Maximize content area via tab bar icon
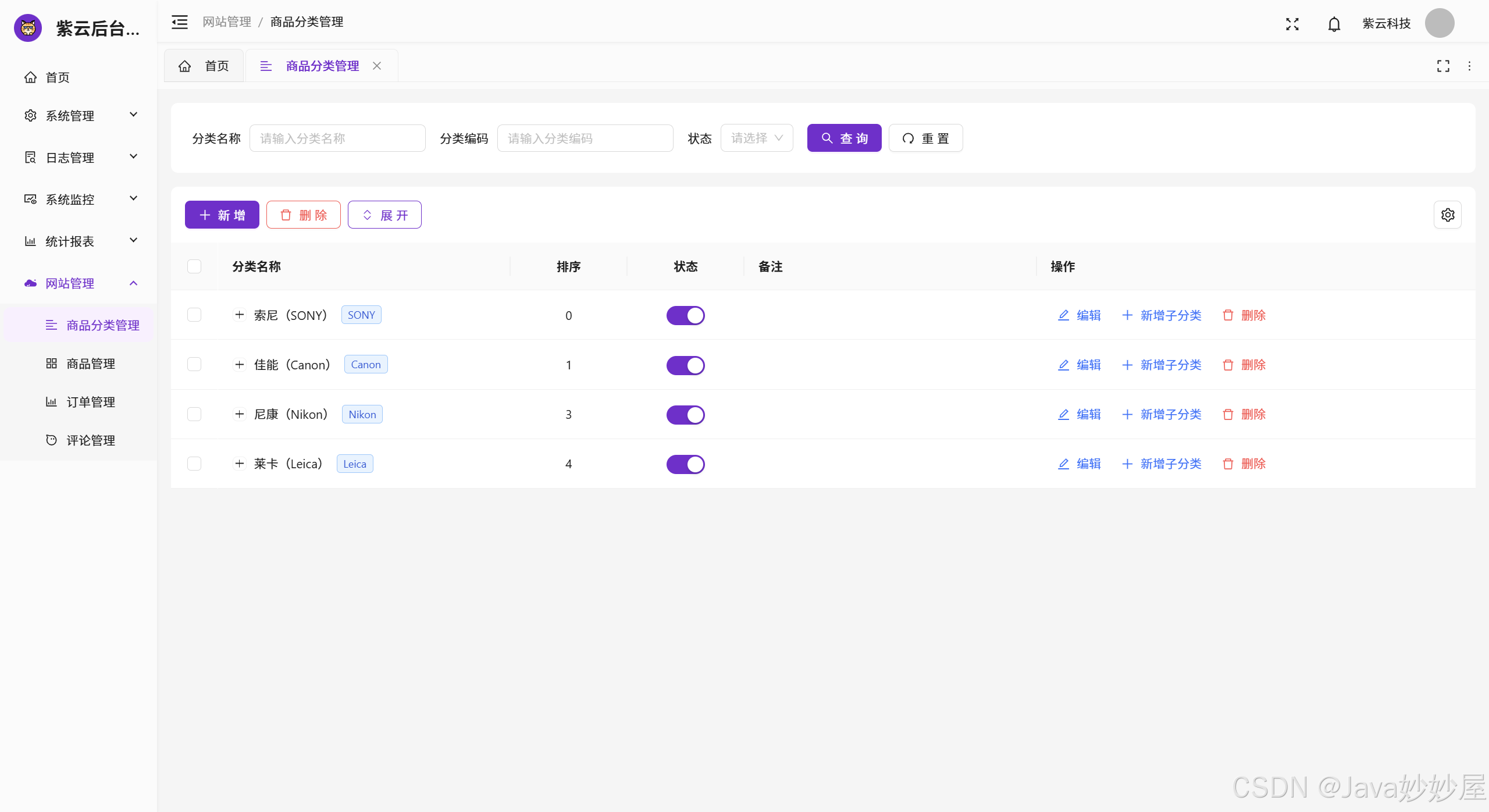The image size is (1489, 812). point(1443,66)
